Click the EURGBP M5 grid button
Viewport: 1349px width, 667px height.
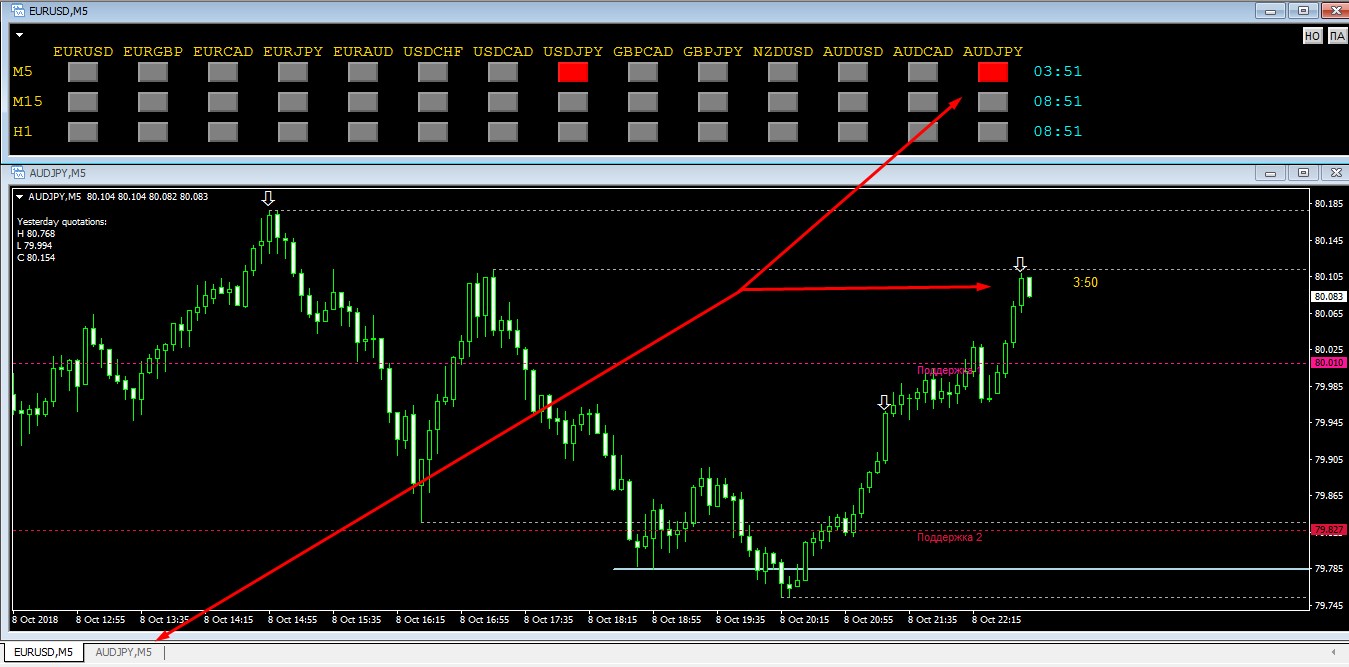pyautogui.click(x=153, y=72)
